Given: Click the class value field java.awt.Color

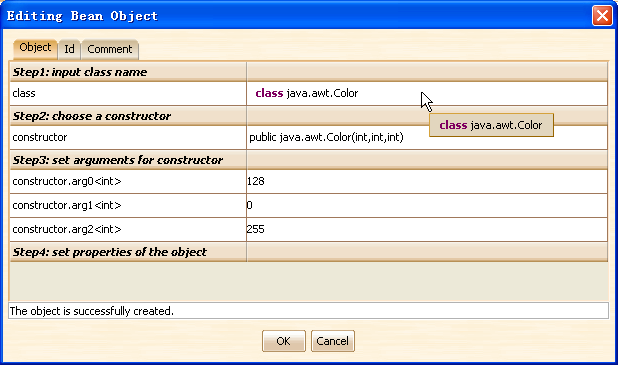Looking at the screenshot, I should [x=427, y=93].
